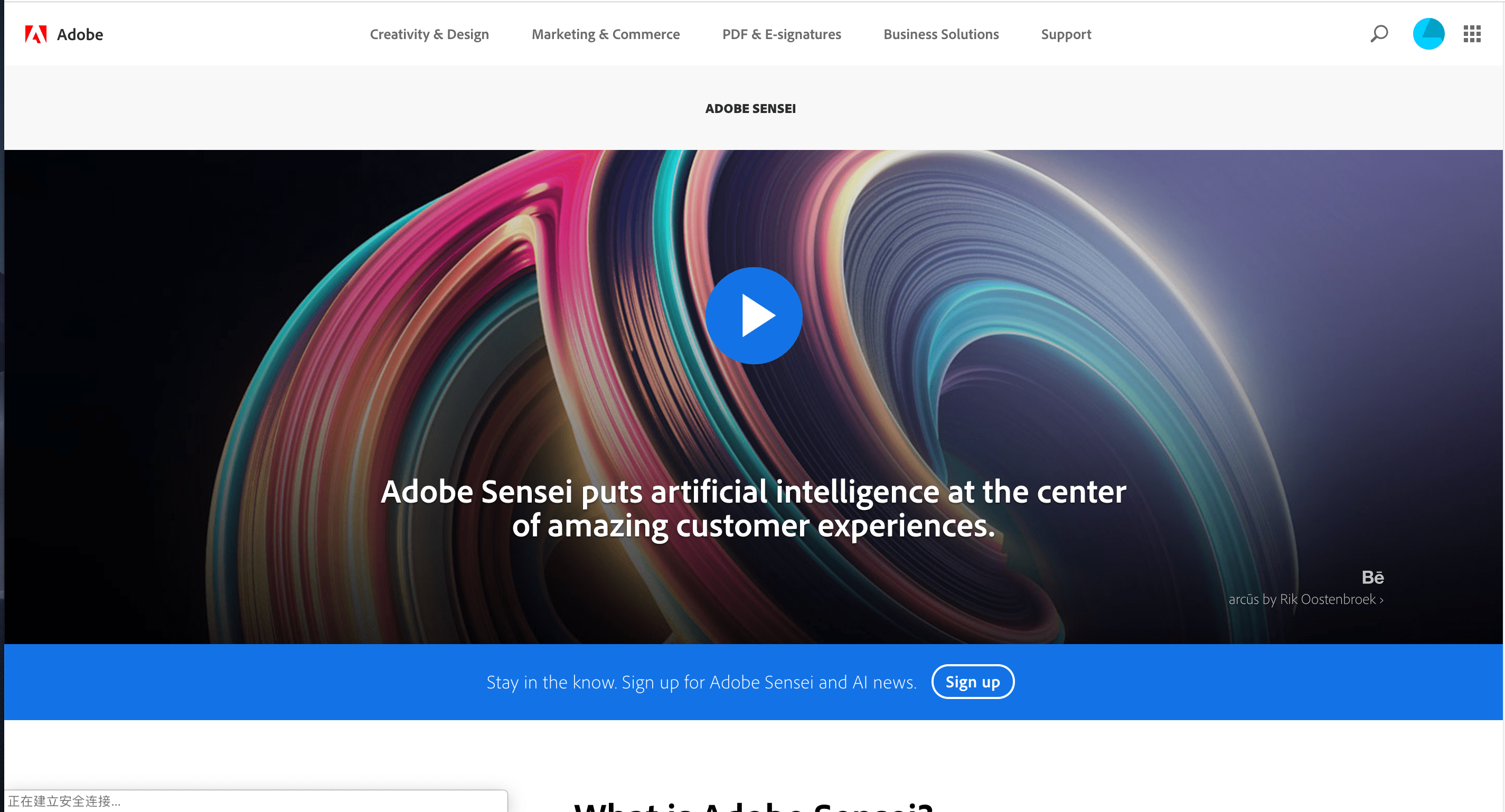Expand the Creativity & Design dropdown
Image resolution: width=1505 pixels, height=812 pixels.
[429, 33]
